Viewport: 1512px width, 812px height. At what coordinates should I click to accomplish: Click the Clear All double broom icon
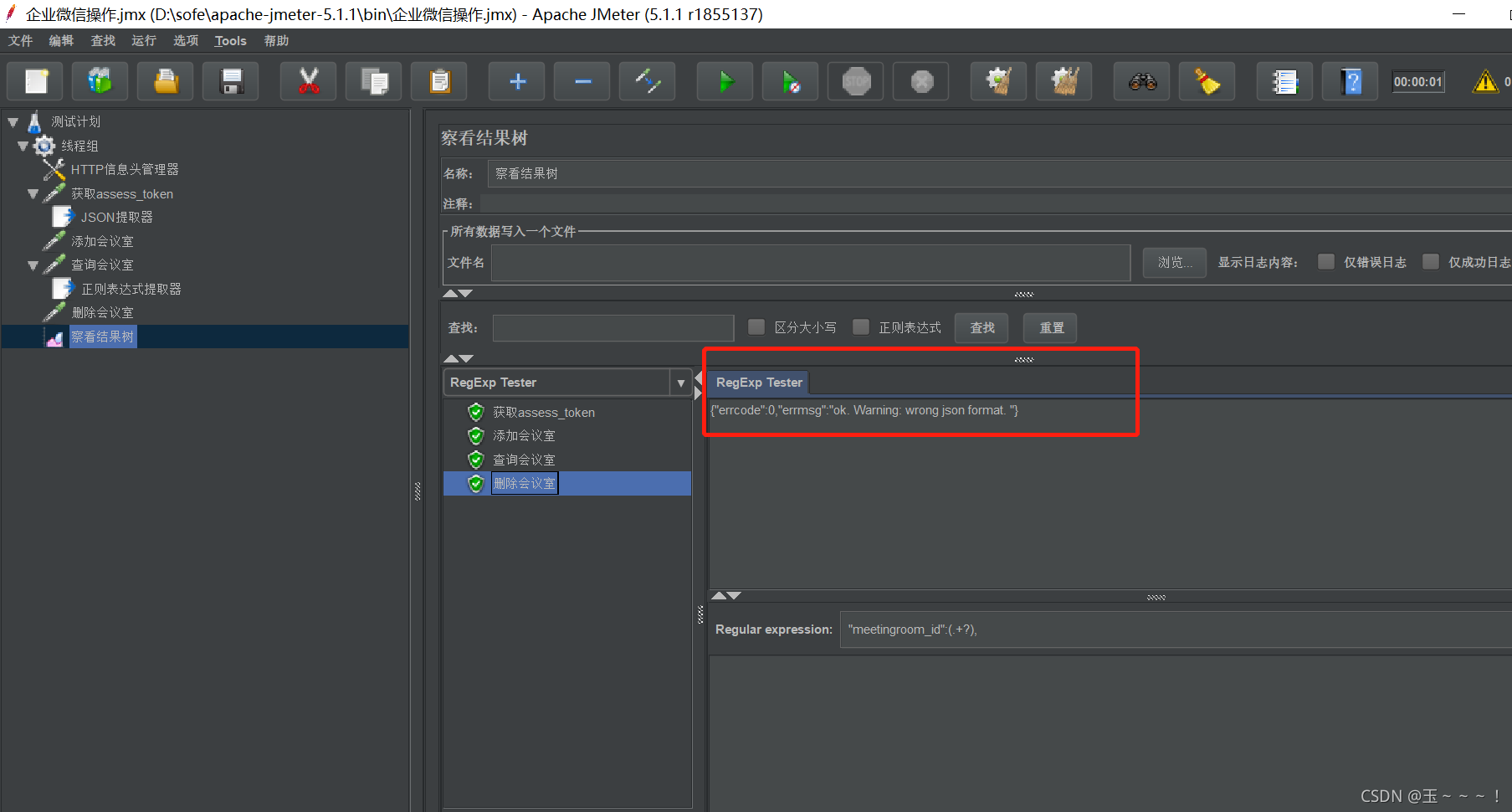[x=1064, y=81]
